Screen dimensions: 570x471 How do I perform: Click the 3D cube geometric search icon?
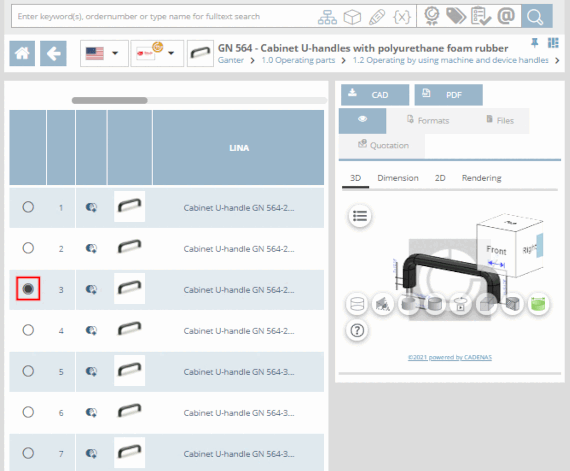tap(352, 17)
